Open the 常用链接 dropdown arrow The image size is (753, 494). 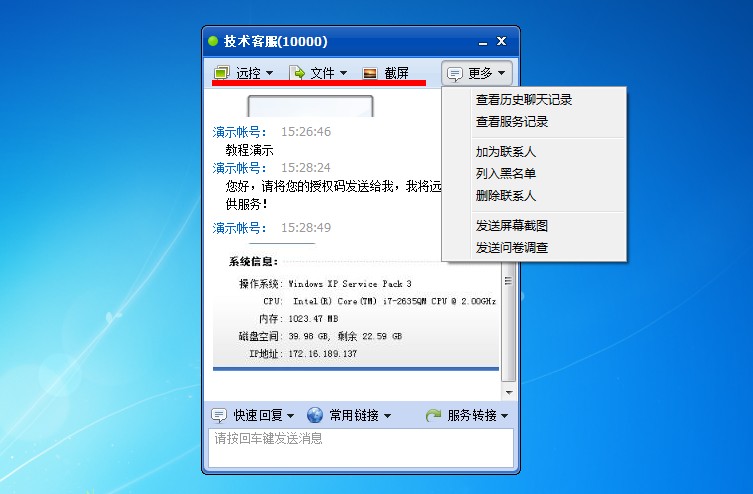coord(388,416)
